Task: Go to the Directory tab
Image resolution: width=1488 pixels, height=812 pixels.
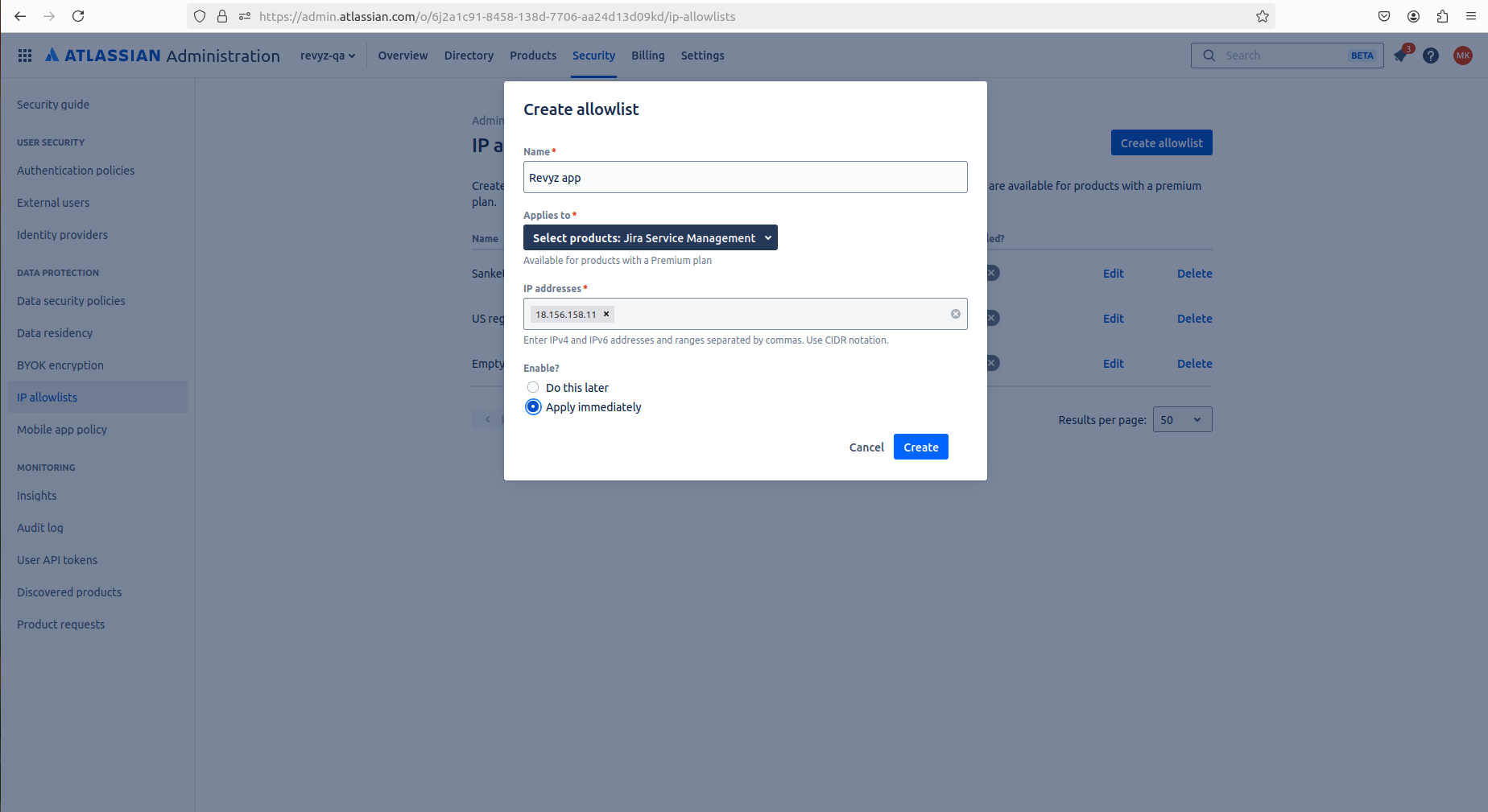Action: click(x=469, y=56)
